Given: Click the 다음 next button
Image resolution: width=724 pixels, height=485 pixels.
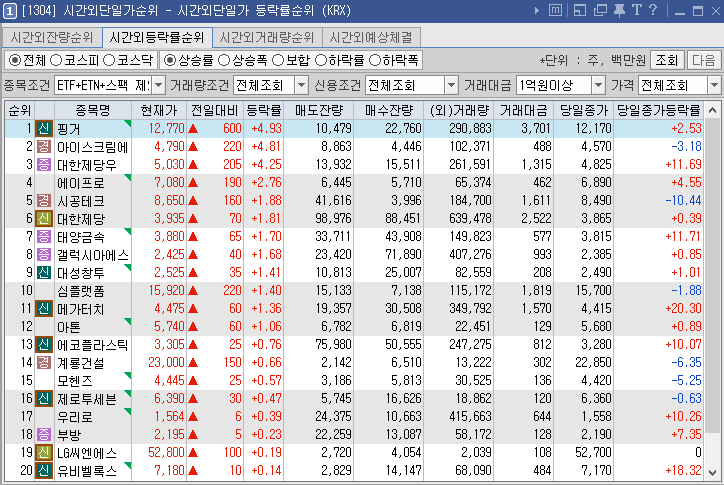Looking at the screenshot, I should tap(704, 60).
